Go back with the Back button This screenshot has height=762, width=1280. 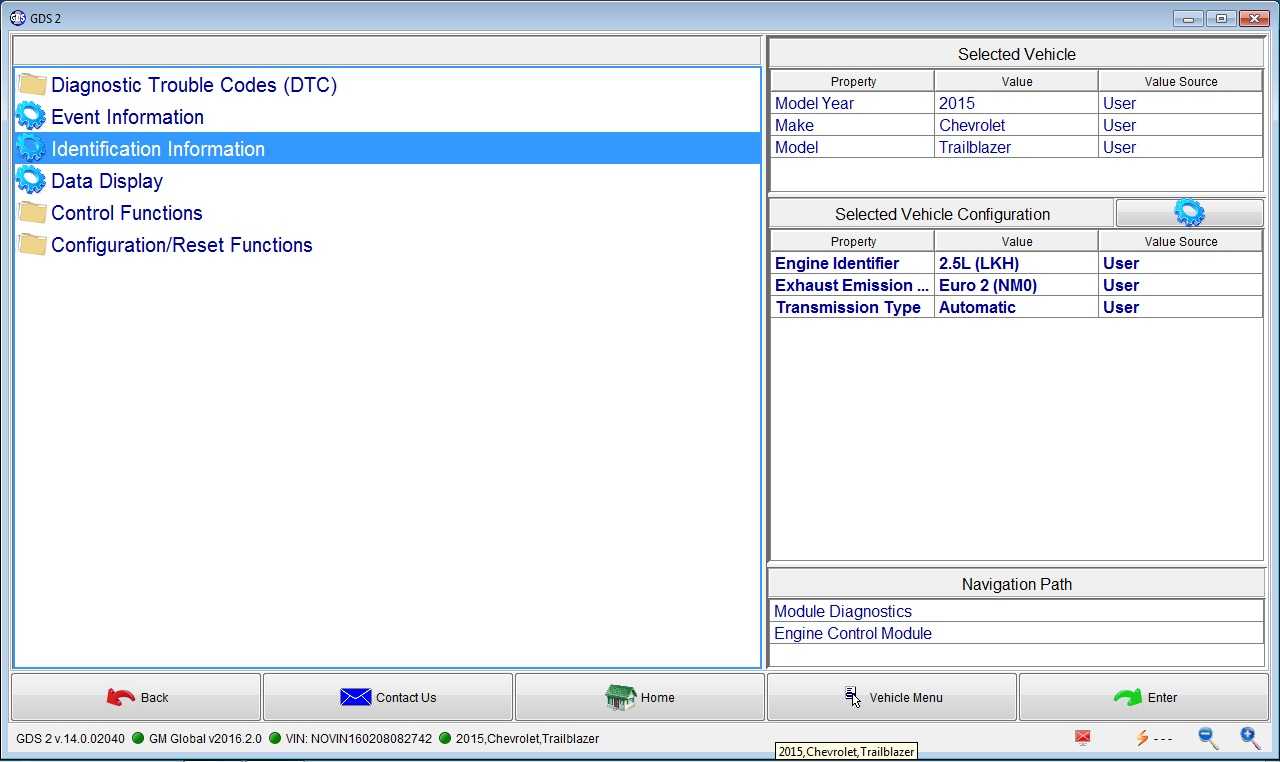pyautogui.click(x=136, y=697)
